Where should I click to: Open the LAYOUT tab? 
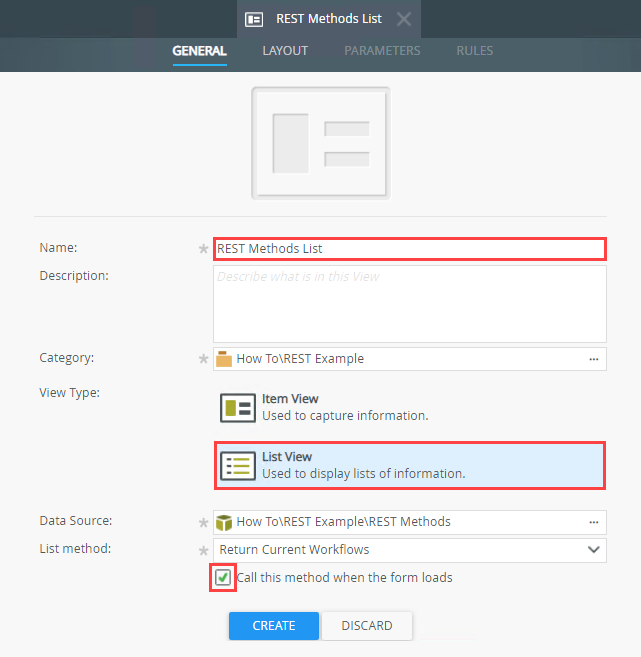click(x=285, y=51)
